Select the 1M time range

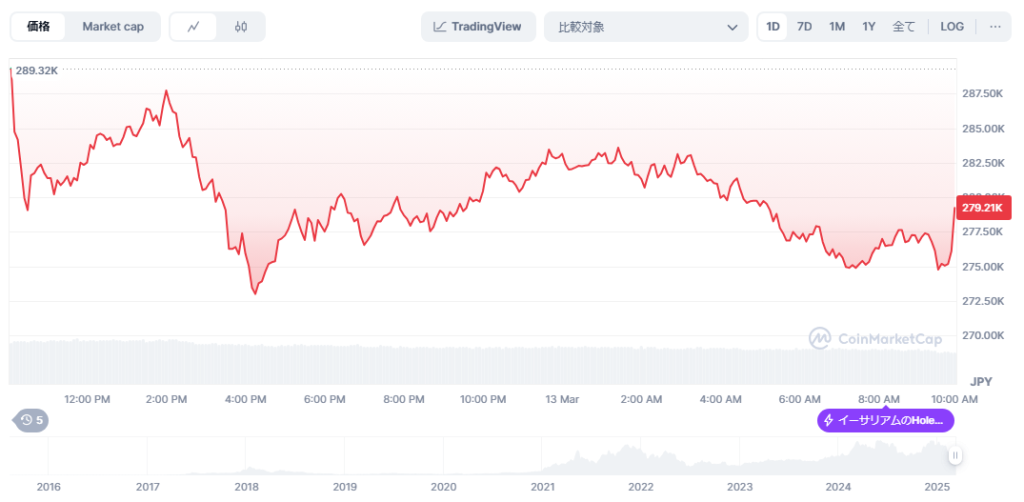pyautogui.click(x=837, y=27)
